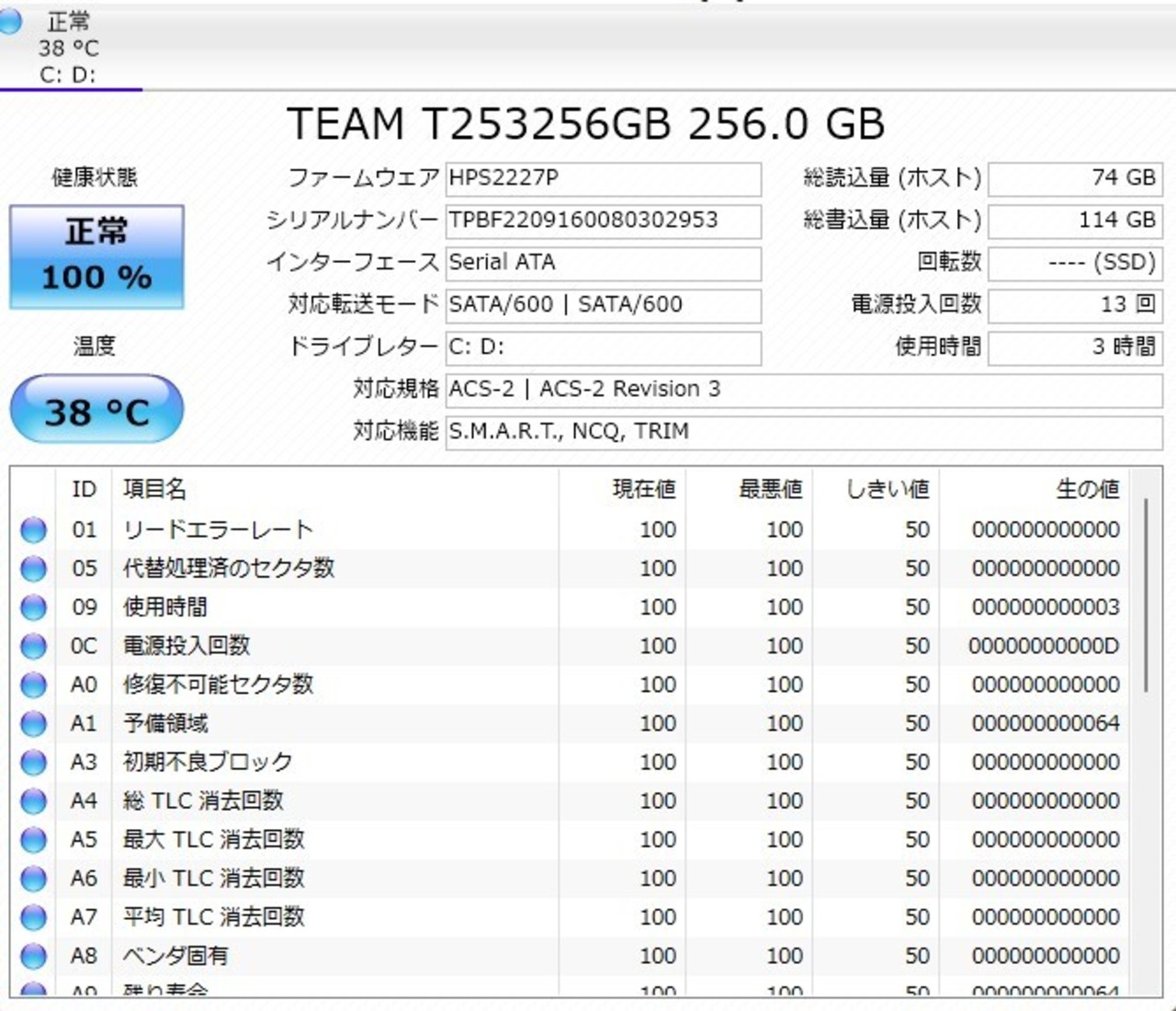1176x1011 pixels.
Task: Click the blue status icon for row 09
Action: pos(33,608)
